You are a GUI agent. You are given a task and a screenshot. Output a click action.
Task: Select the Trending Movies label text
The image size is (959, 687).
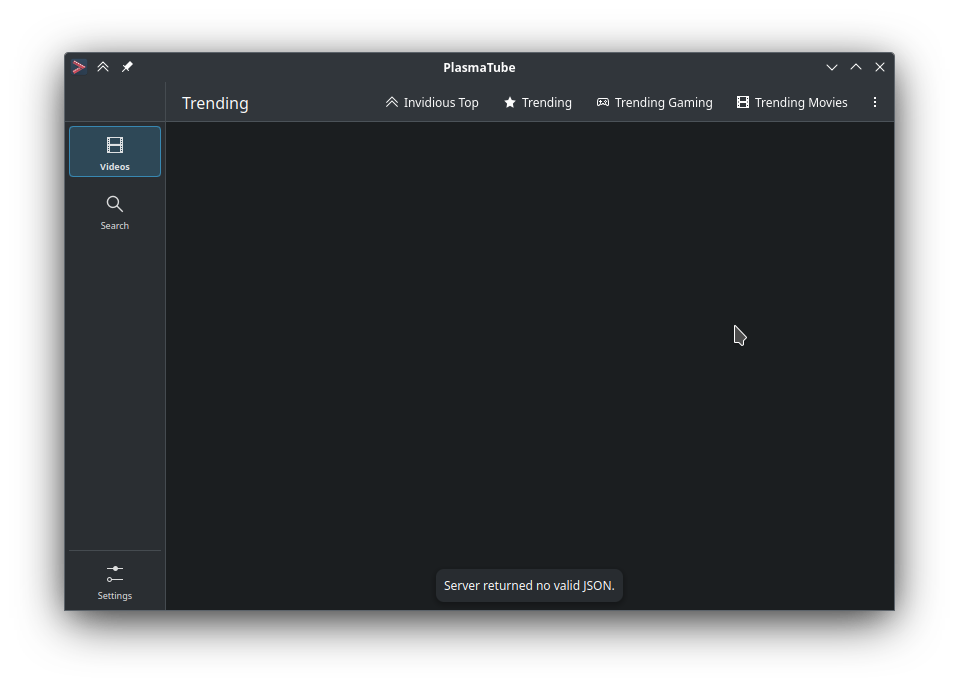[801, 103]
